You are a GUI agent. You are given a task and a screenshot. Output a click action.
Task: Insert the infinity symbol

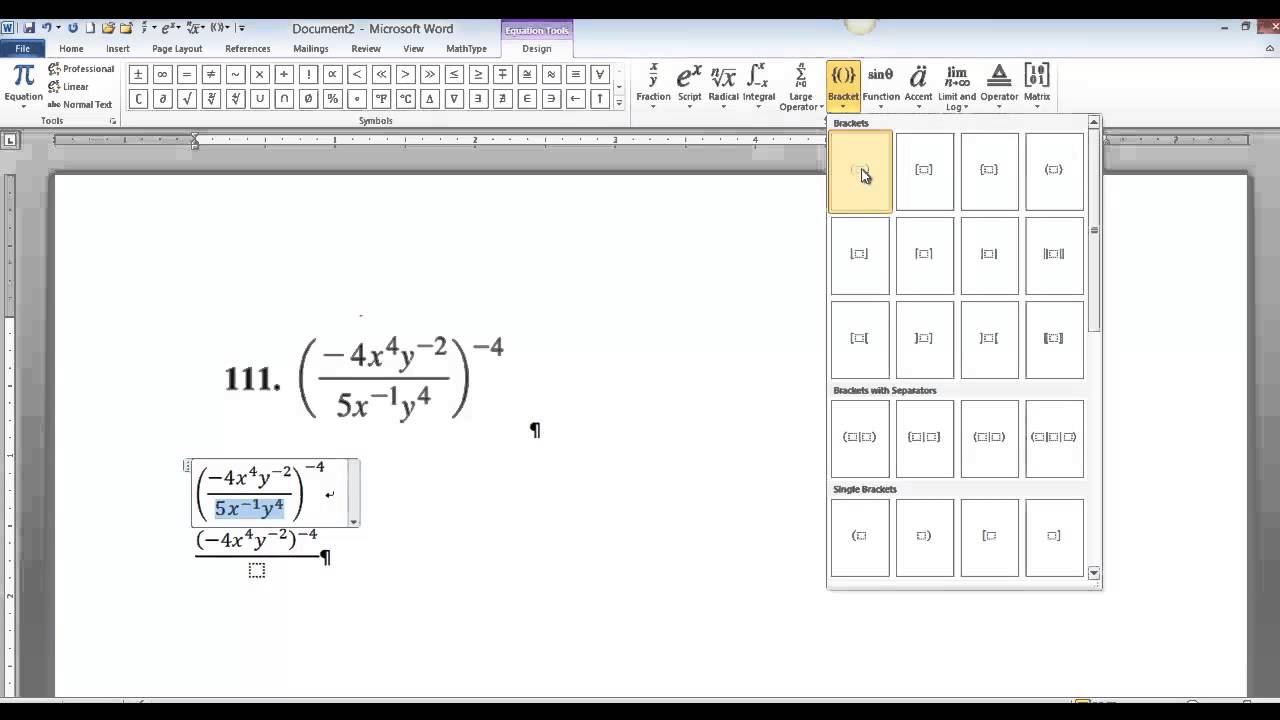click(x=162, y=74)
